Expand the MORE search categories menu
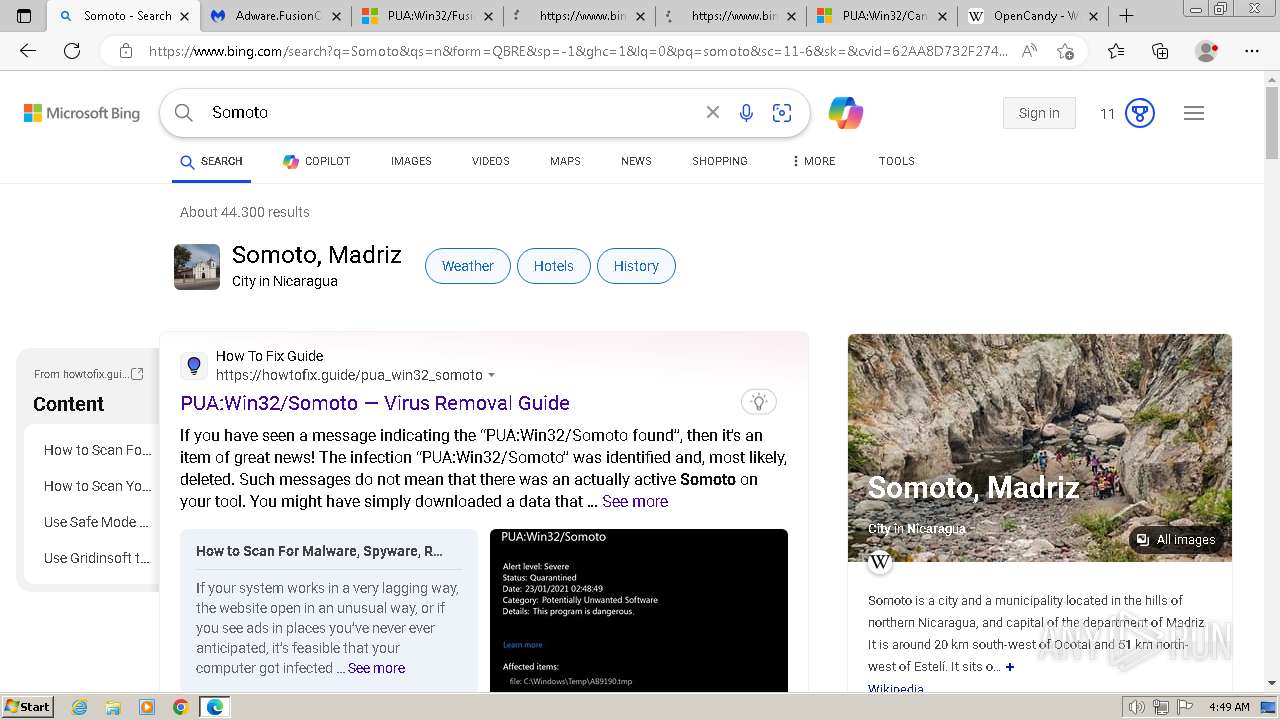The width and height of the screenshot is (1280, 720). (x=813, y=161)
